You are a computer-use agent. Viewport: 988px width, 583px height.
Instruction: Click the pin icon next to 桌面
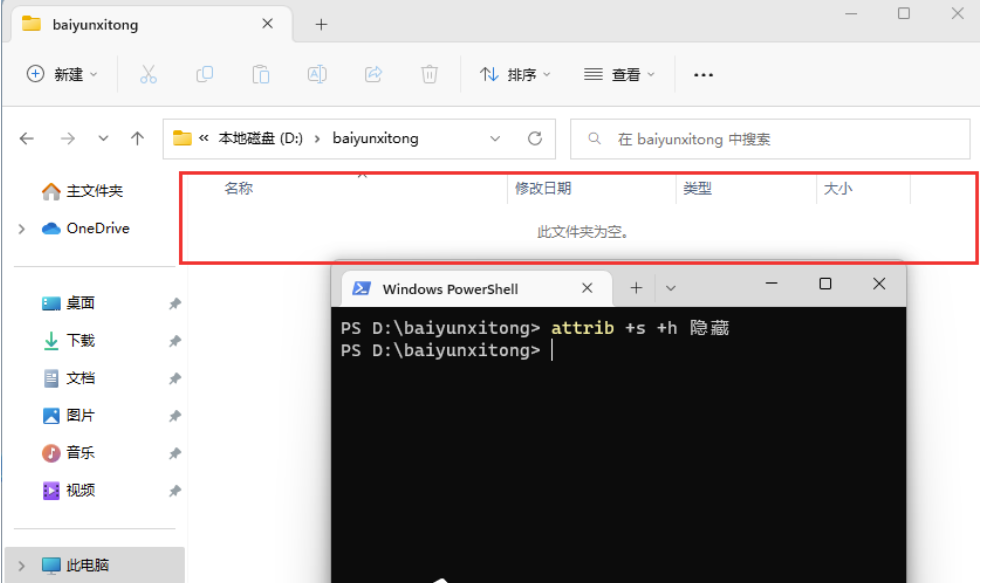pyautogui.click(x=175, y=304)
